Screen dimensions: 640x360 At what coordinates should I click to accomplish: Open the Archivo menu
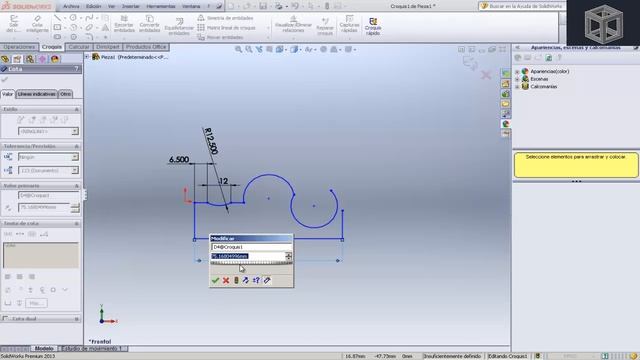[x=71, y=6]
